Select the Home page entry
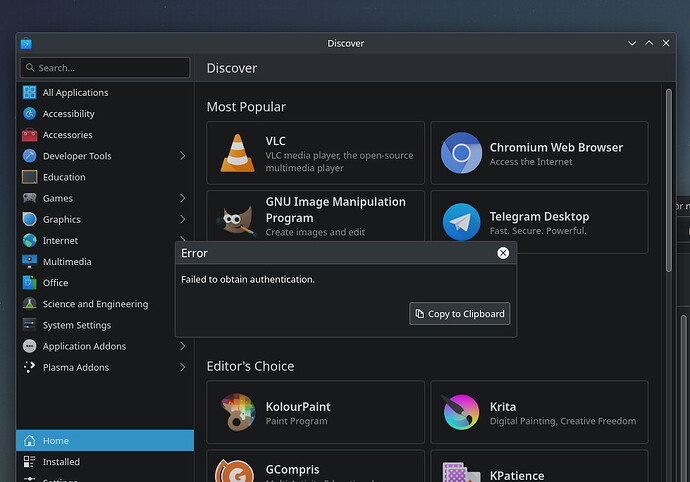The image size is (690, 482). pos(105,441)
